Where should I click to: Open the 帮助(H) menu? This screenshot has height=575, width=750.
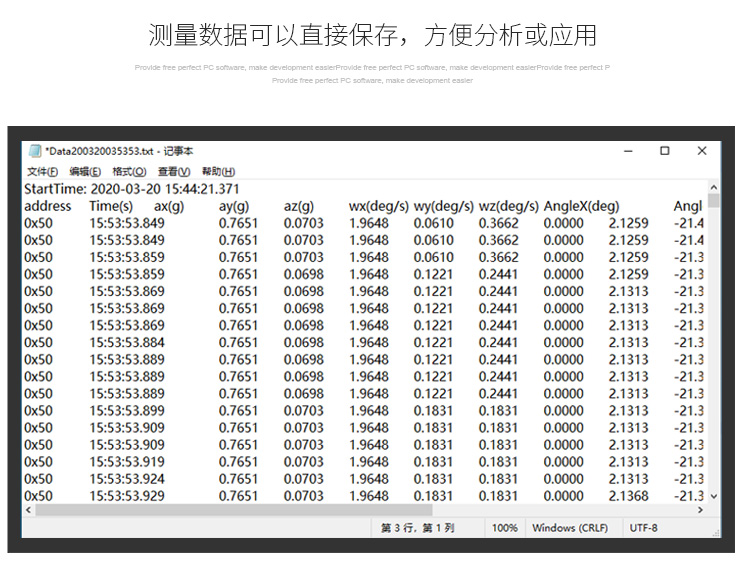218,172
